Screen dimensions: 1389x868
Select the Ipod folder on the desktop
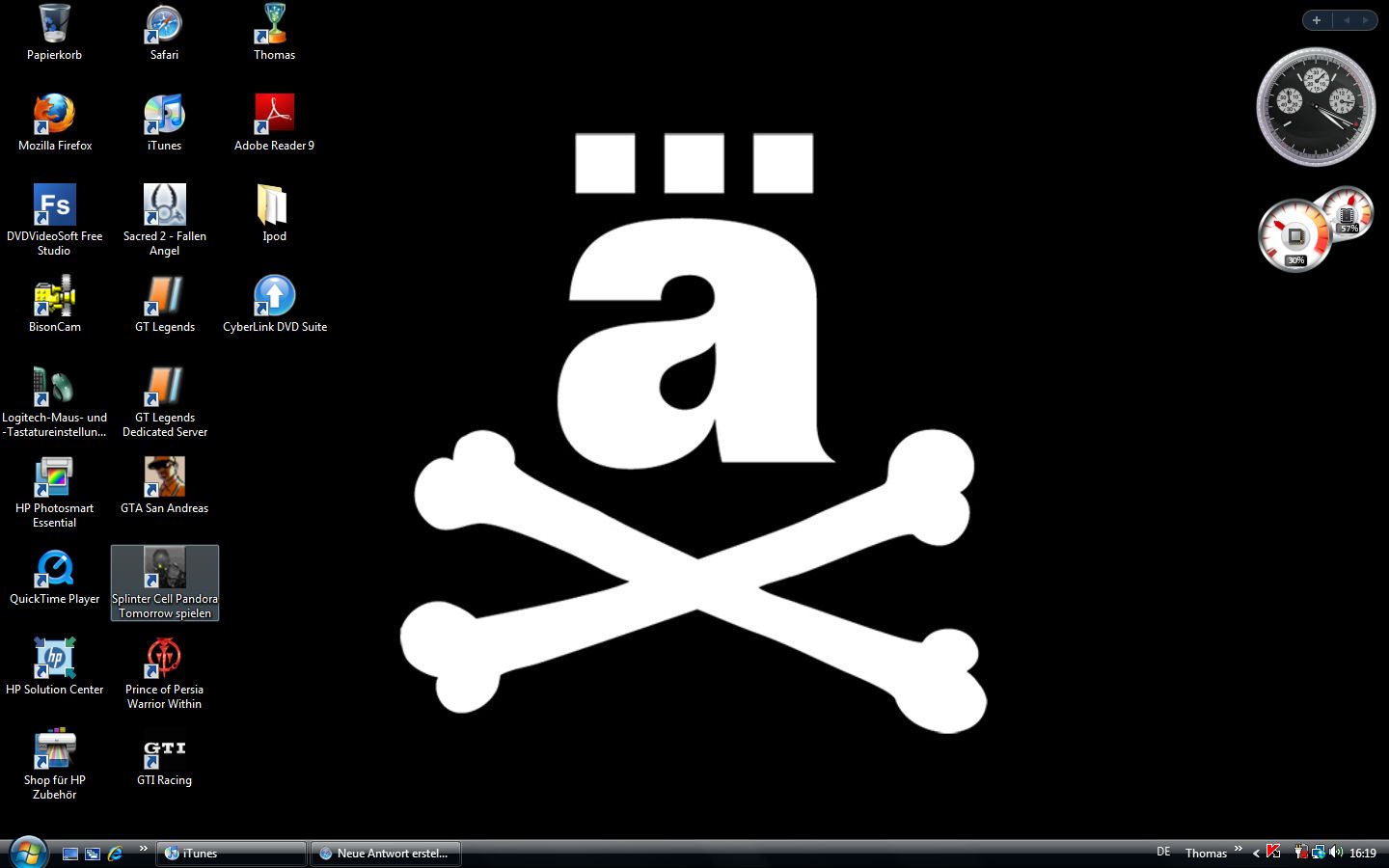(x=274, y=214)
